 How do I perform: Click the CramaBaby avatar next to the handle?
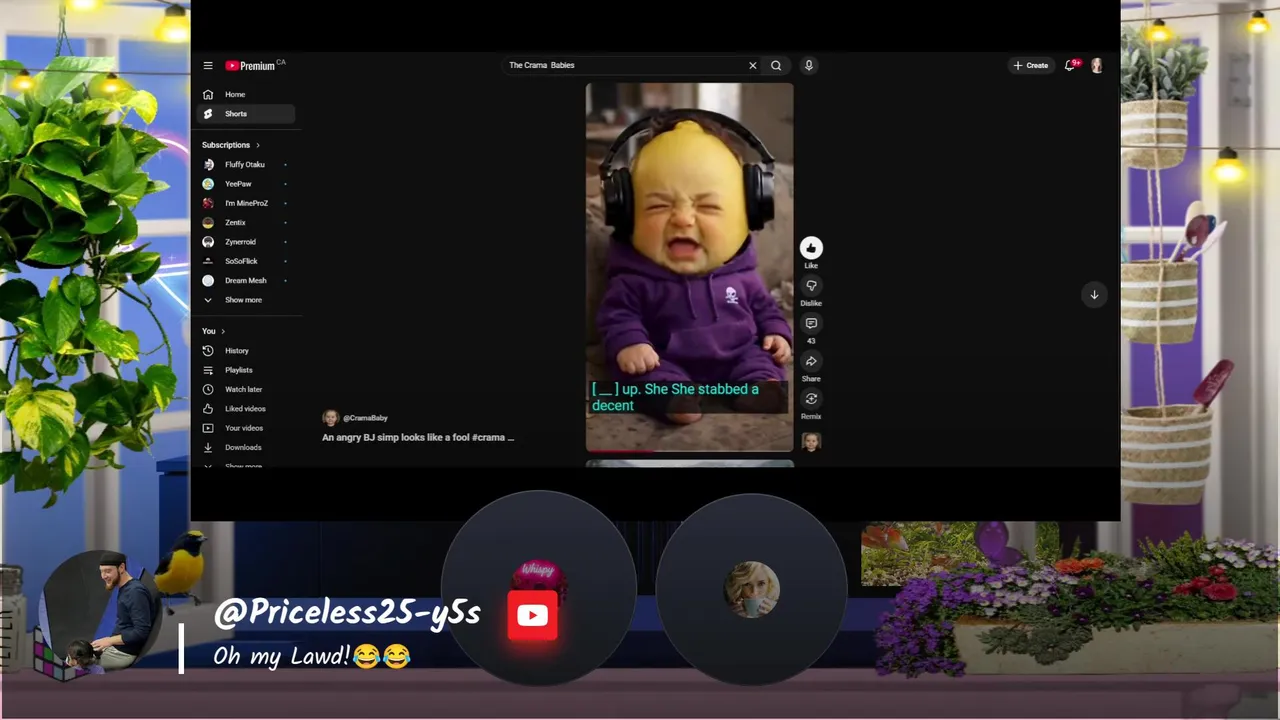pos(330,418)
